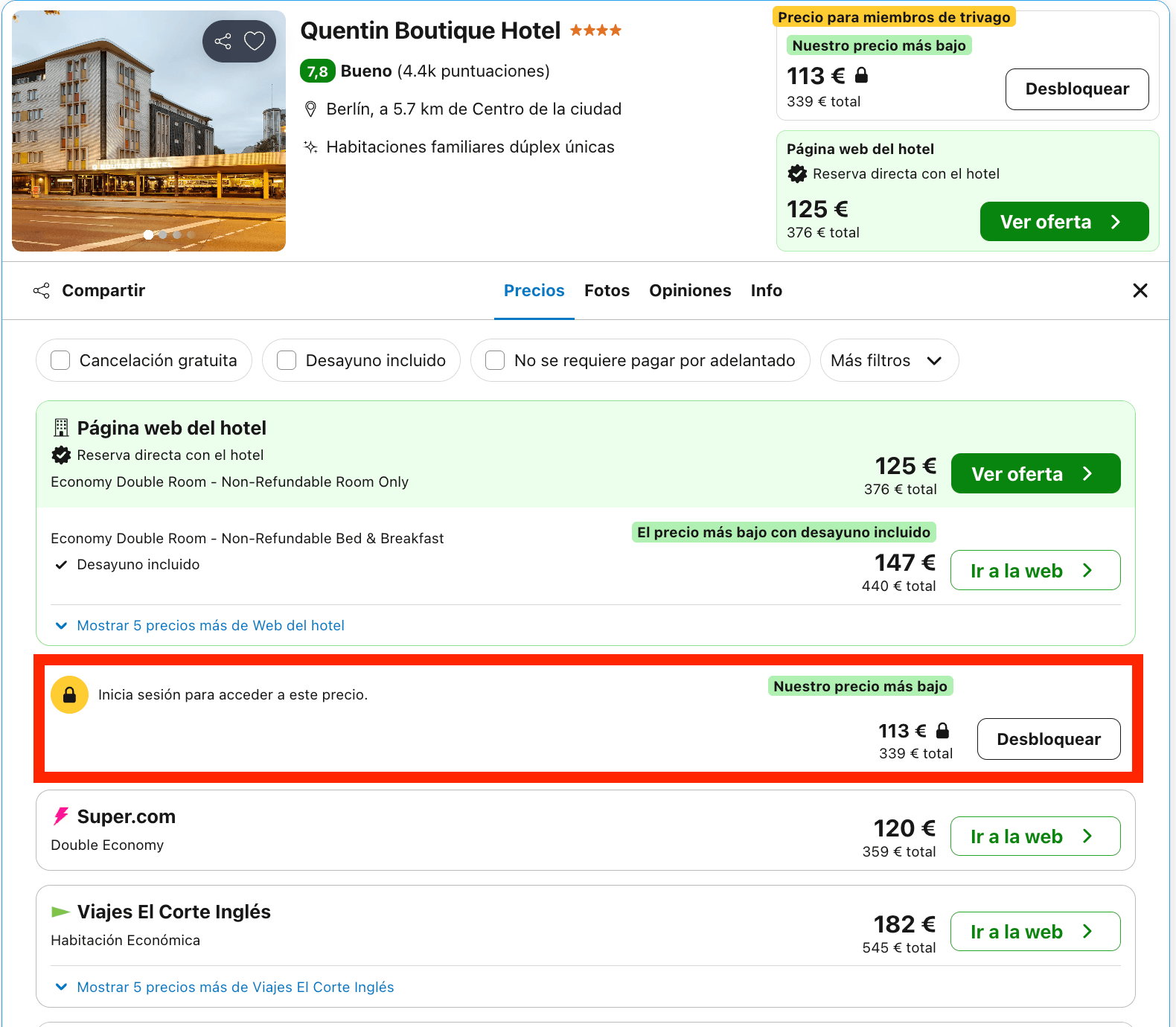Select the Info tab
Image resolution: width=1176 pixels, height=1027 pixels.
click(766, 291)
